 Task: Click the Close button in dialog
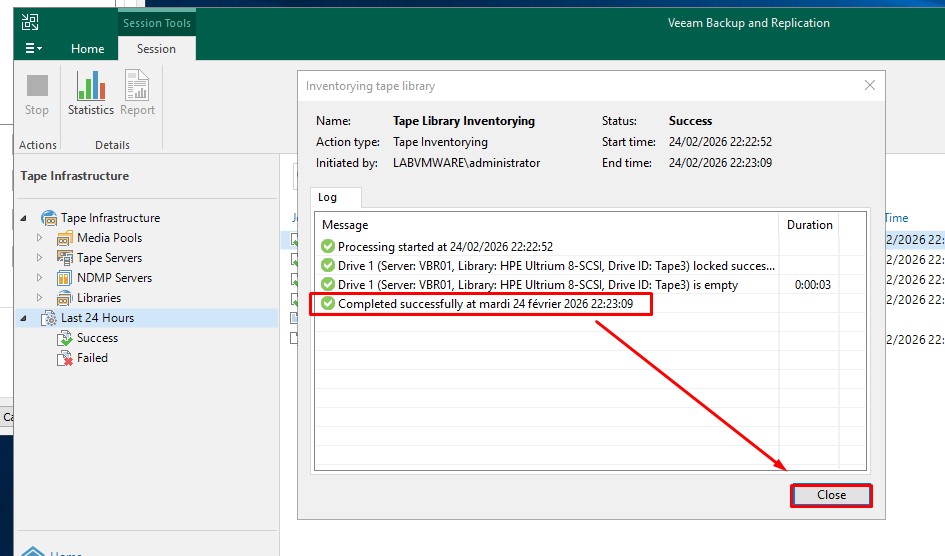831,495
